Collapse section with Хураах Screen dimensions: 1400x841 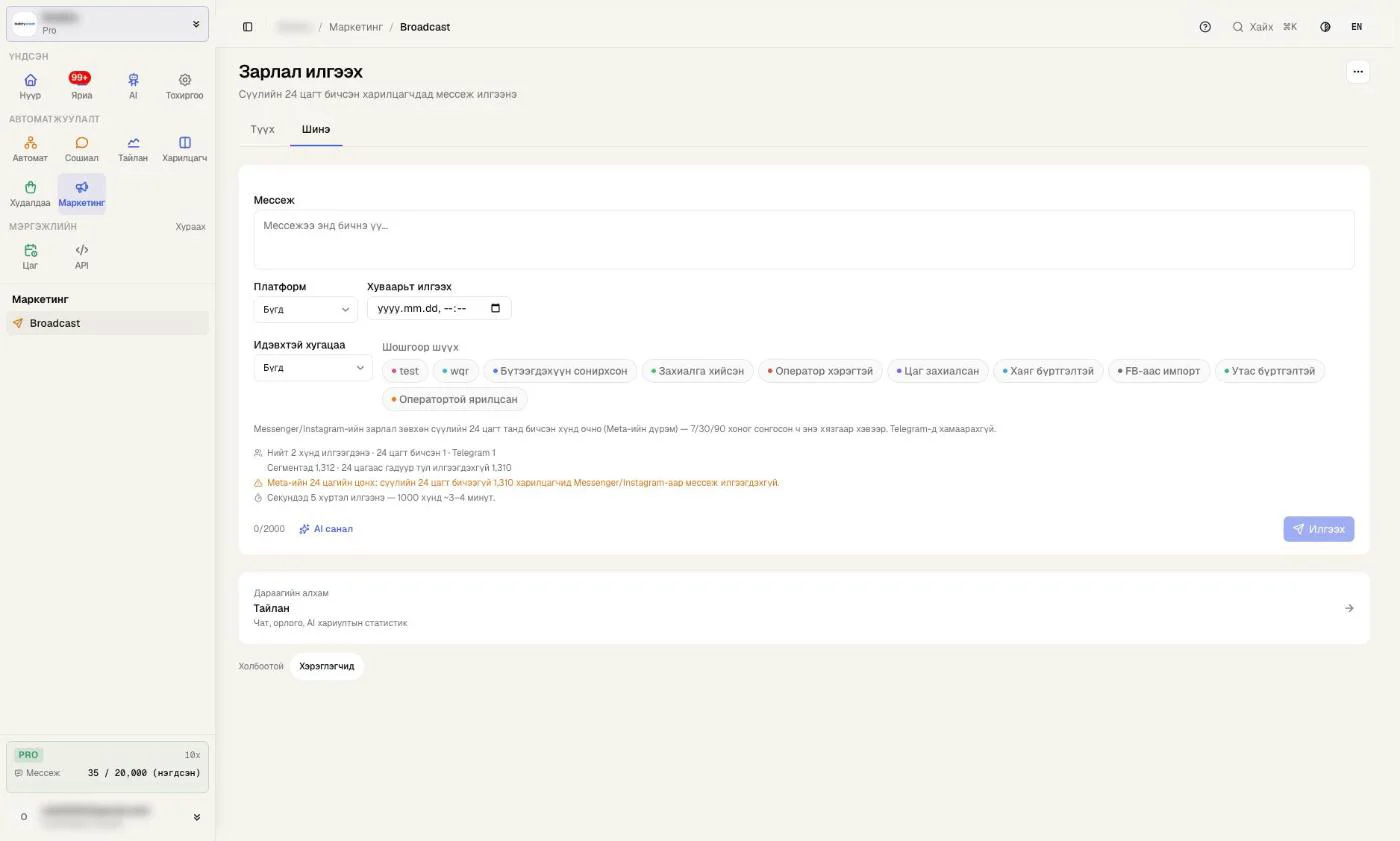(x=190, y=227)
